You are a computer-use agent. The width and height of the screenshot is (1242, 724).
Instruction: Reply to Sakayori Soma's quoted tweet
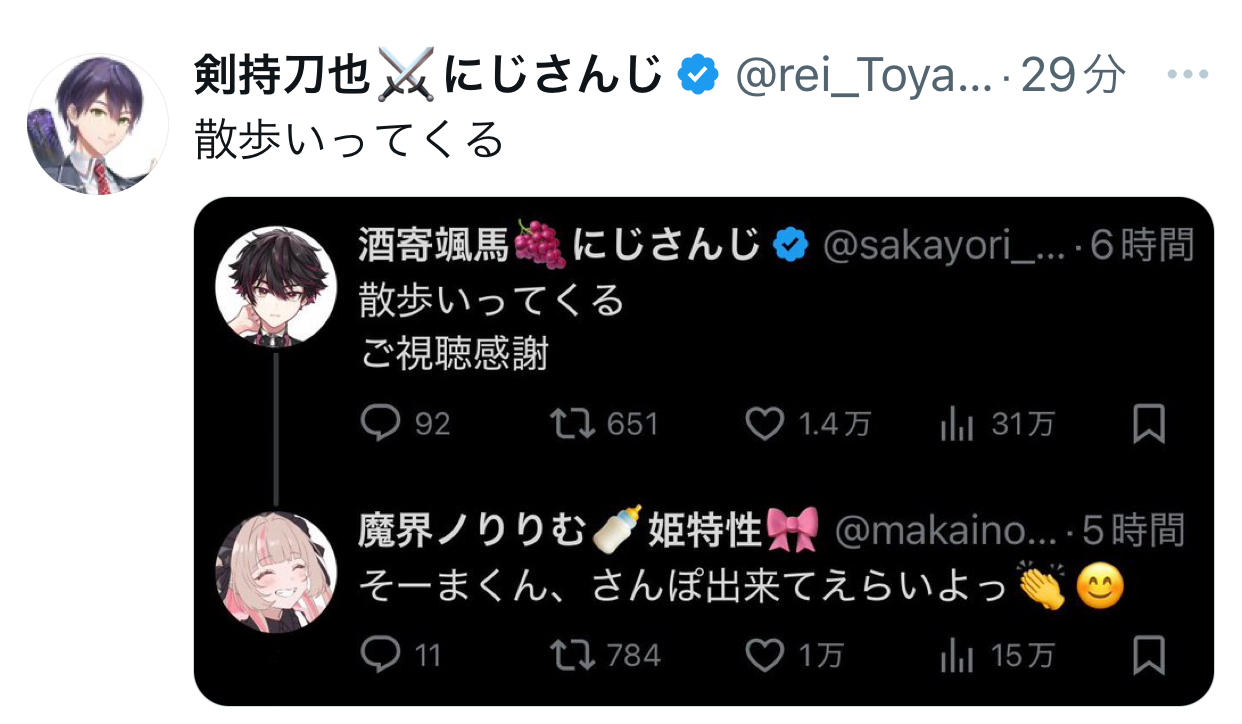[381, 424]
